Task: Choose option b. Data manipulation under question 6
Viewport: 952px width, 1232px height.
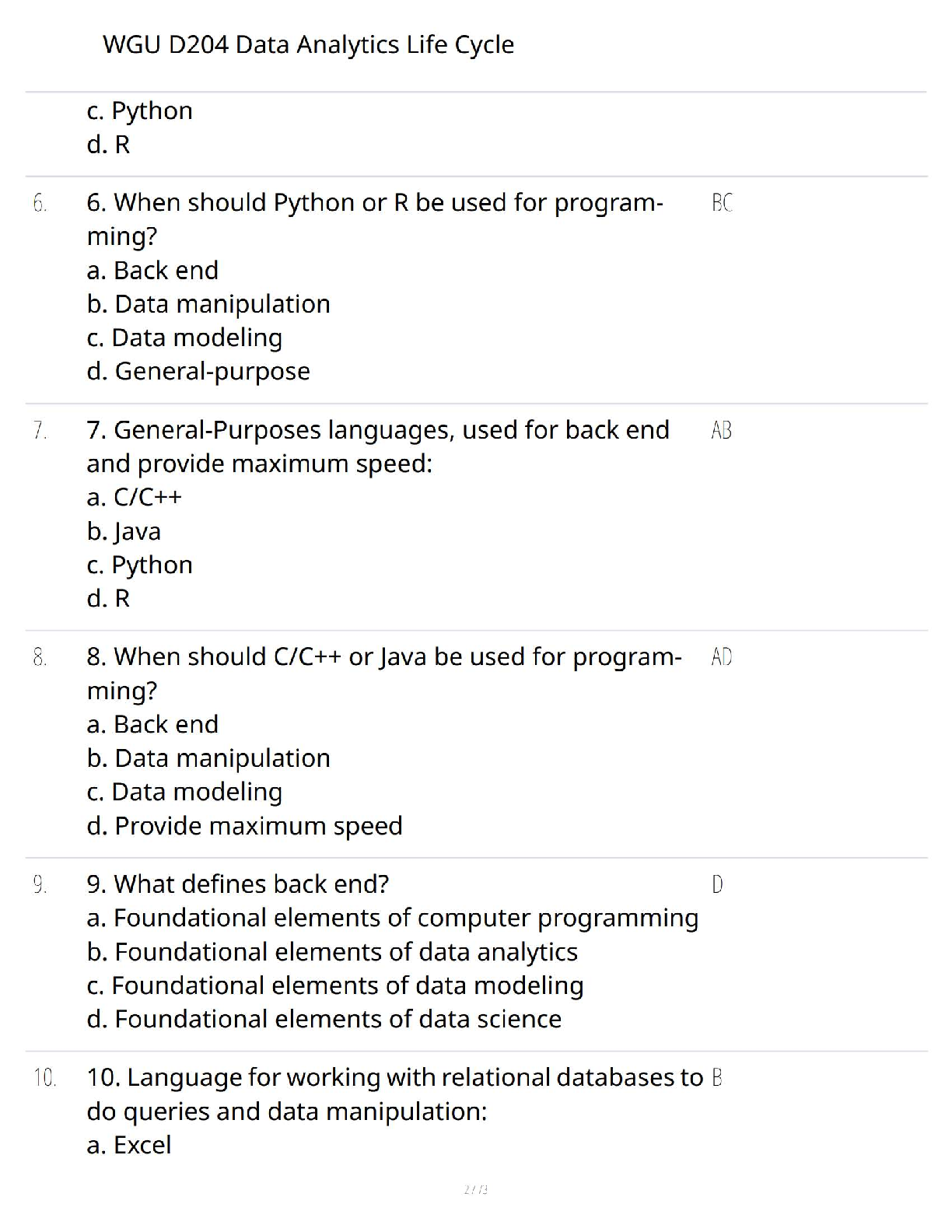Action: click(x=208, y=304)
